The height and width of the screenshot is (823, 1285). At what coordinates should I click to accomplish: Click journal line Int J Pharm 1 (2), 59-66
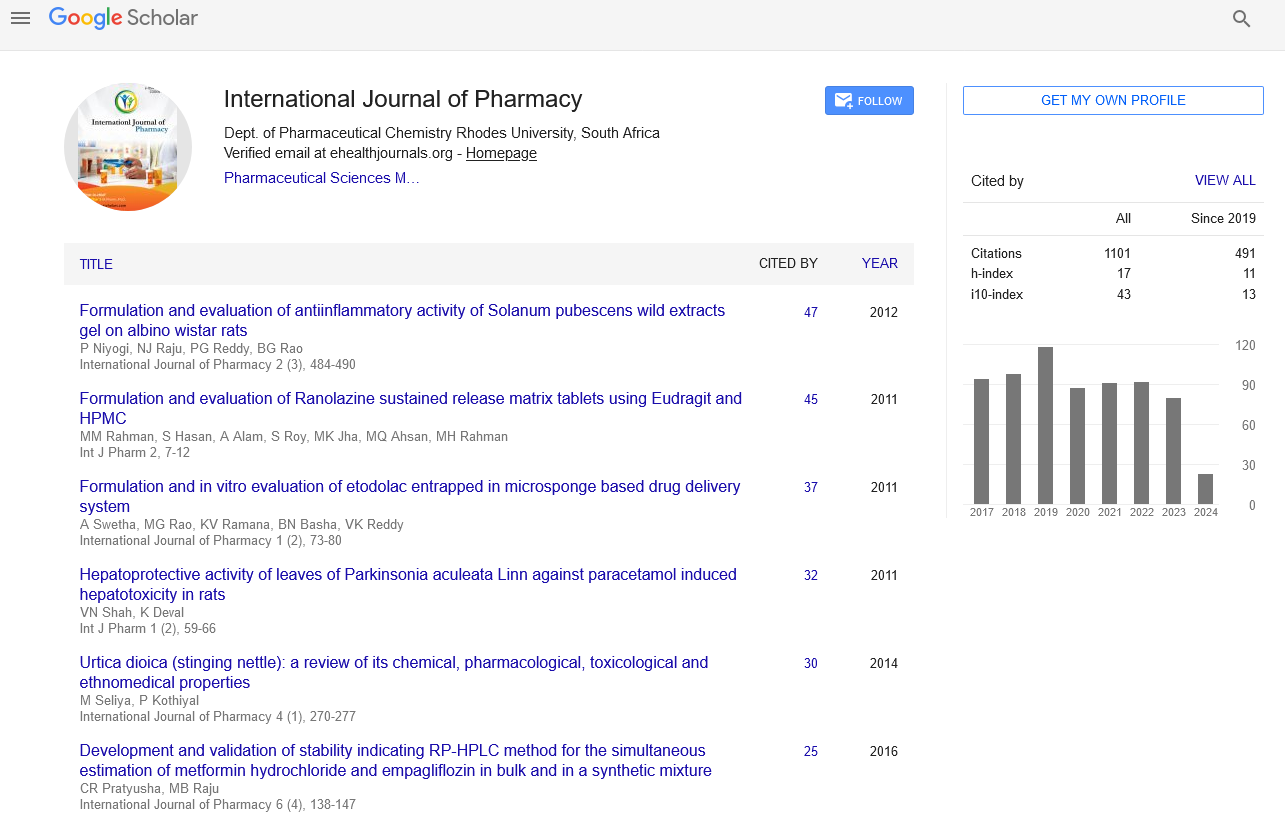[148, 628]
